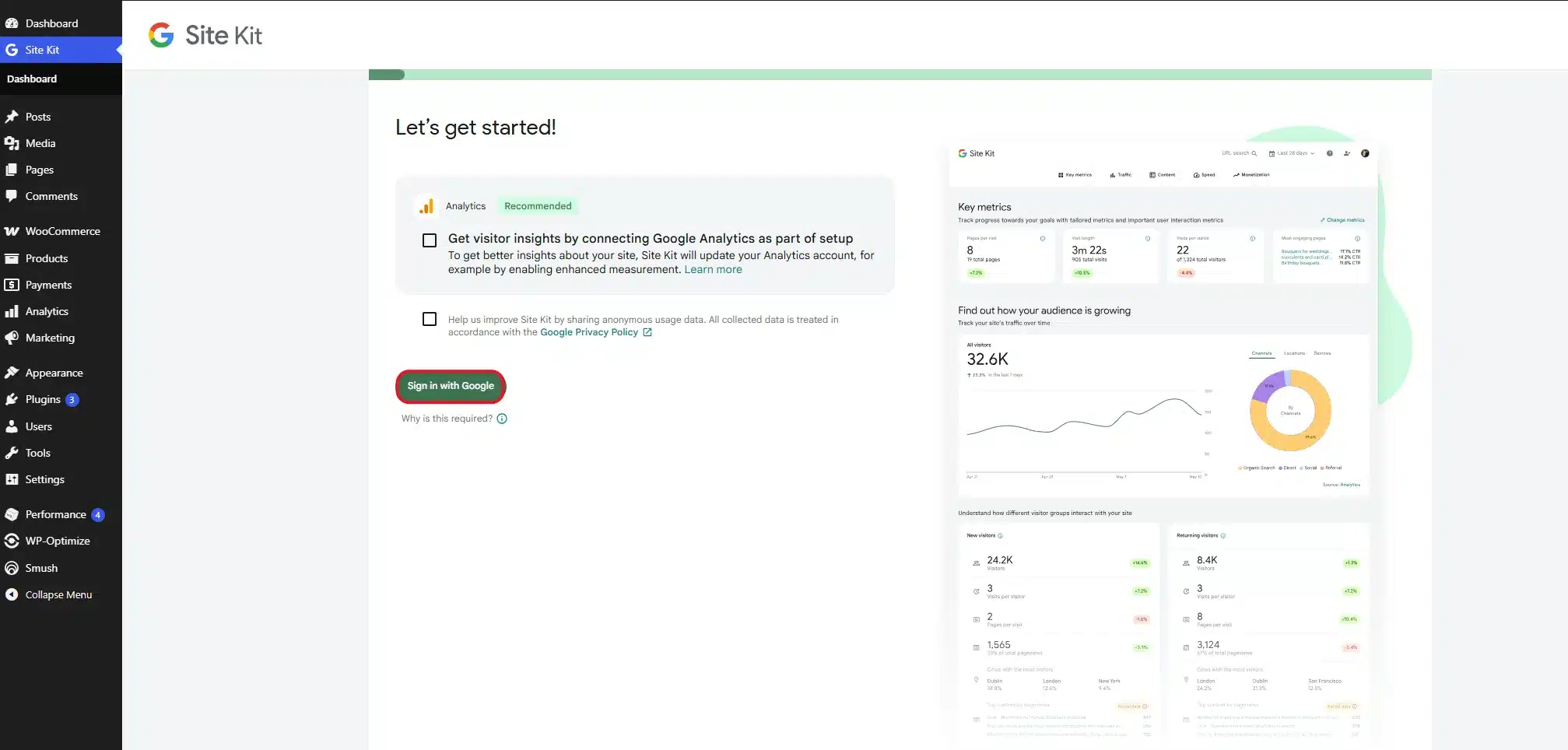Enable the Google Analytics connection checkbox
Viewport: 1568px width, 750px height.
click(430, 240)
